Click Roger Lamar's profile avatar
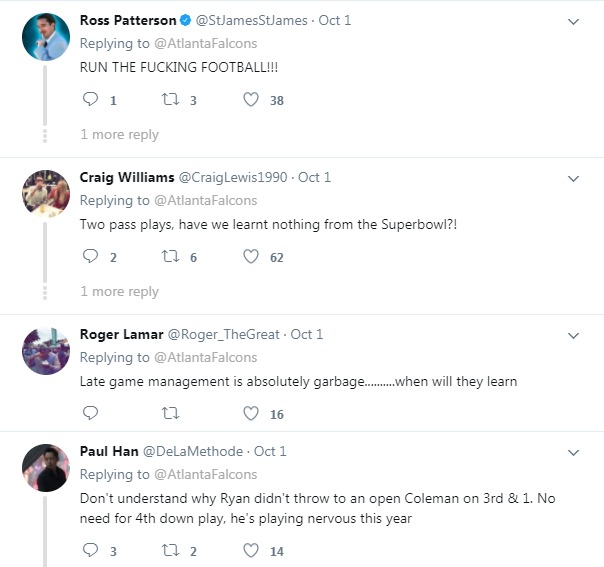Image resolution: width=604 pixels, height=567 pixels. pyautogui.click(x=45, y=351)
